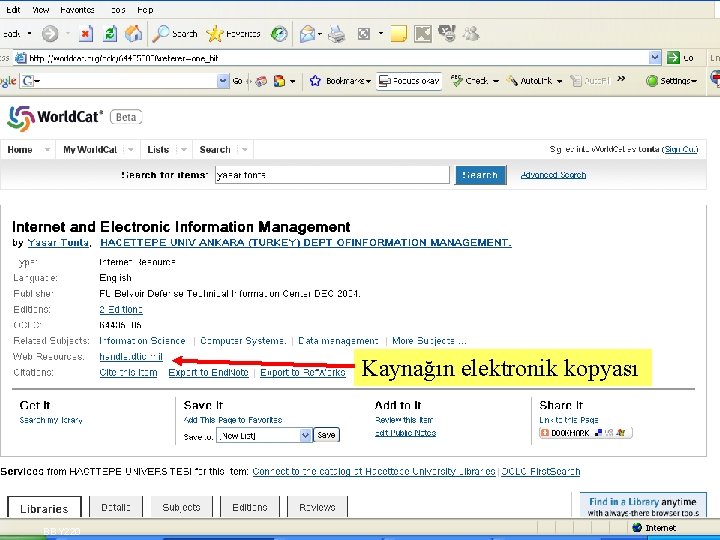Screen dimensions: 720x540
Task: Expand Search menu arrow in WorldCat nav
Action: tap(244, 150)
